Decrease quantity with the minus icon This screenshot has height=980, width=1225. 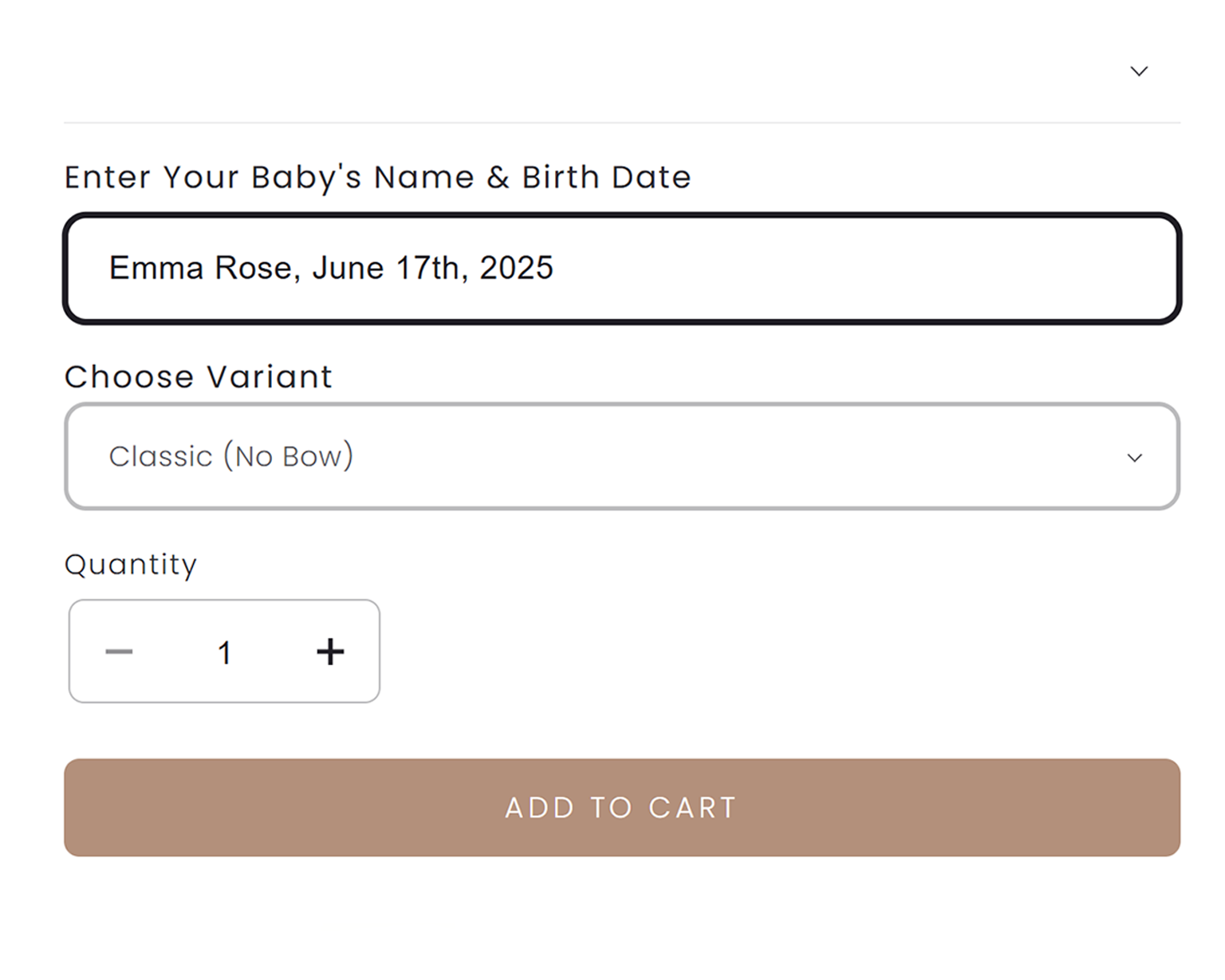click(x=119, y=651)
